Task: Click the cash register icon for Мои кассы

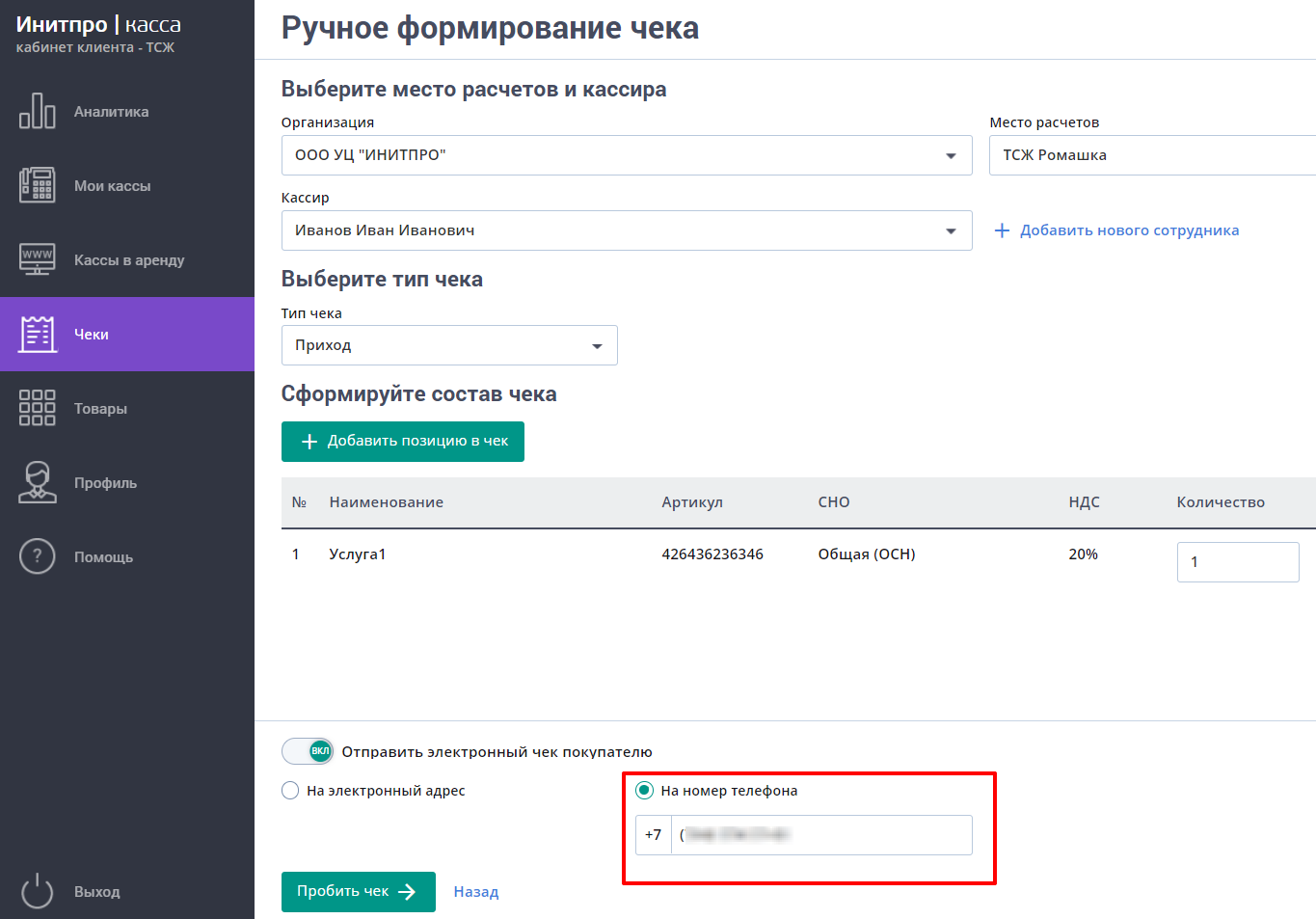Action: (x=38, y=185)
